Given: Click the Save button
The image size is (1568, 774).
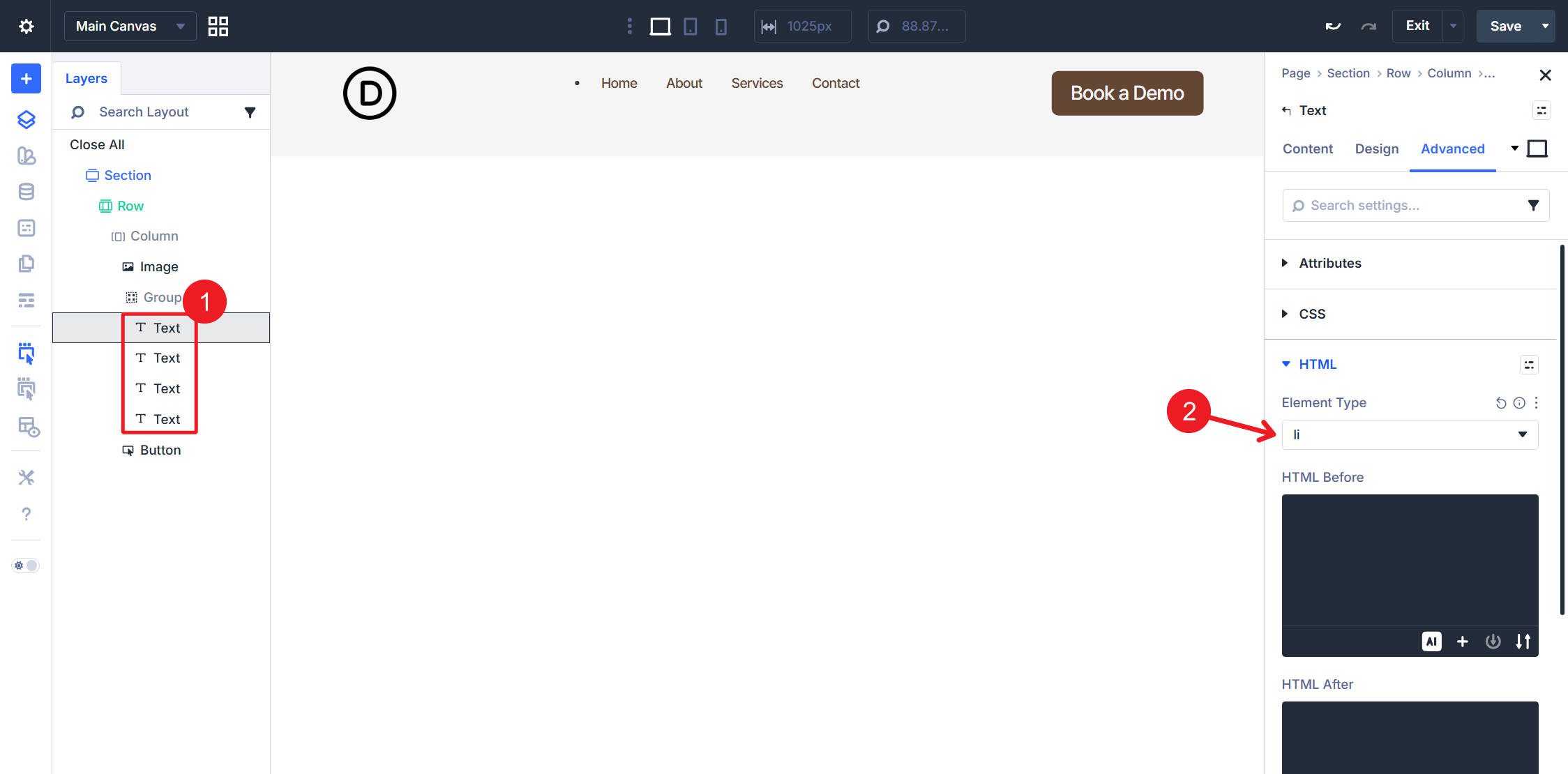Looking at the screenshot, I should (x=1507, y=26).
